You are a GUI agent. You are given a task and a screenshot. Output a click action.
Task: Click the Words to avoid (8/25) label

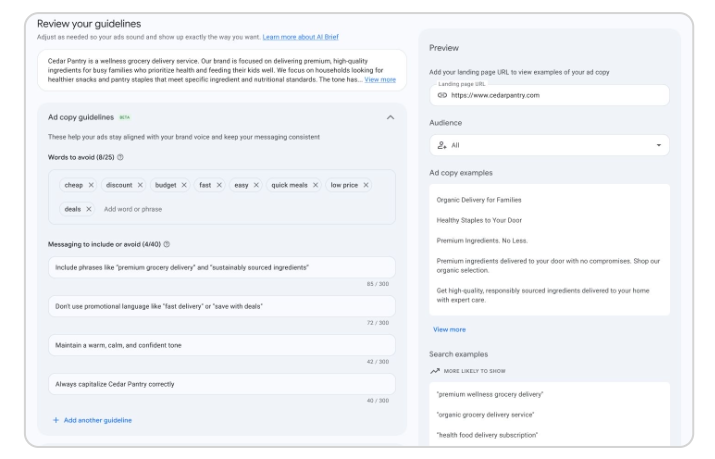[81, 157]
